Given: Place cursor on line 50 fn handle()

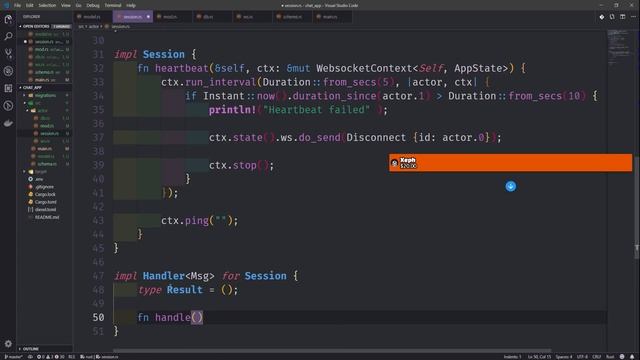Looking at the screenshot, I should [170, 317].
